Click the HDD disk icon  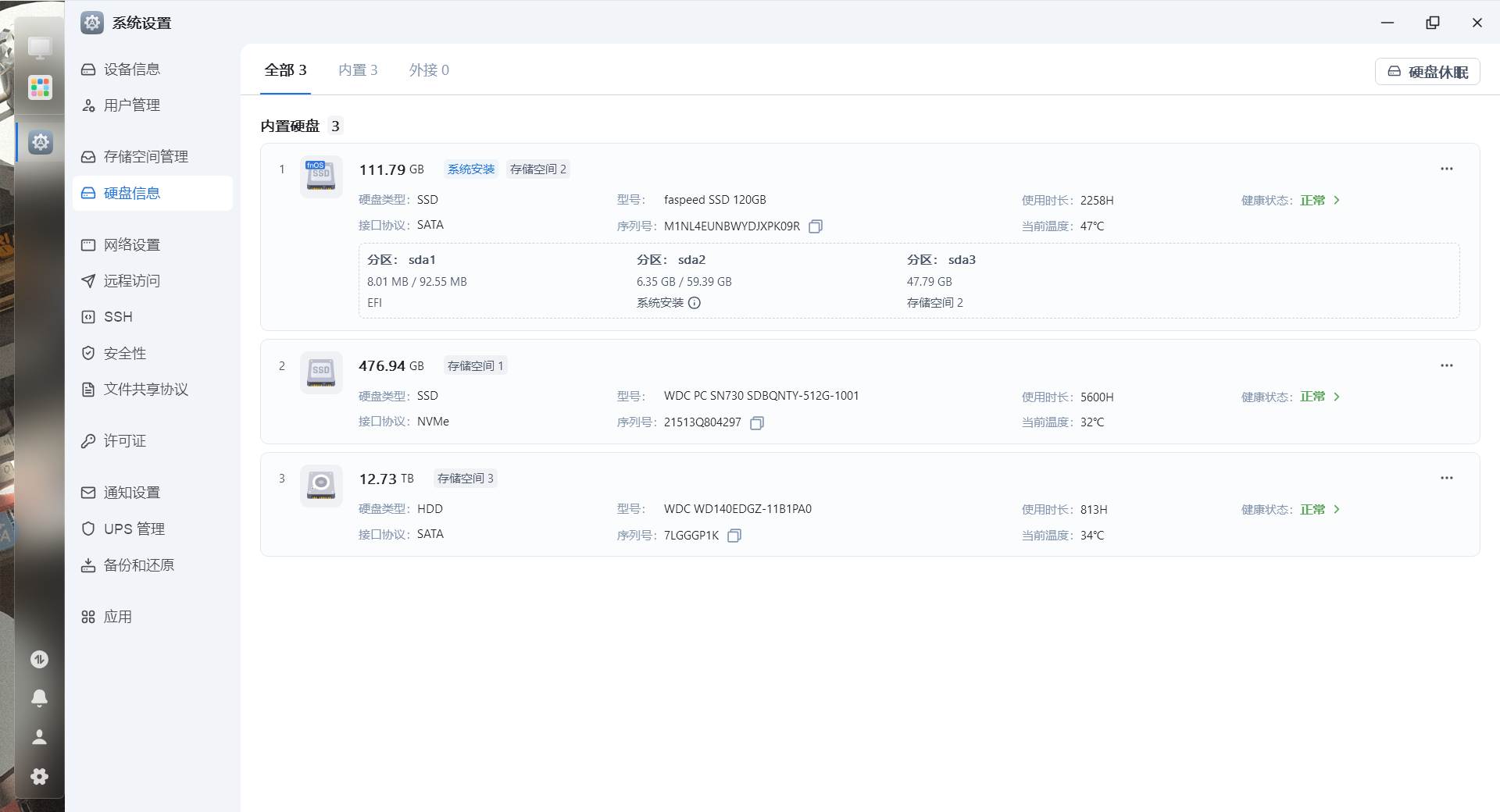(321, 486)
